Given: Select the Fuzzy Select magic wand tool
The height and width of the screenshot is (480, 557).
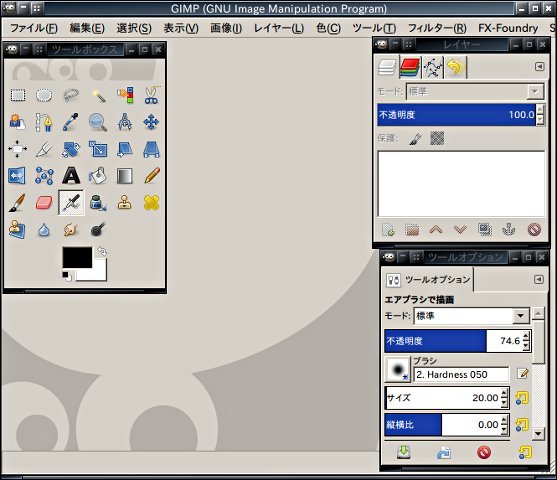Looking at the screenshot, I should point(98,95).
